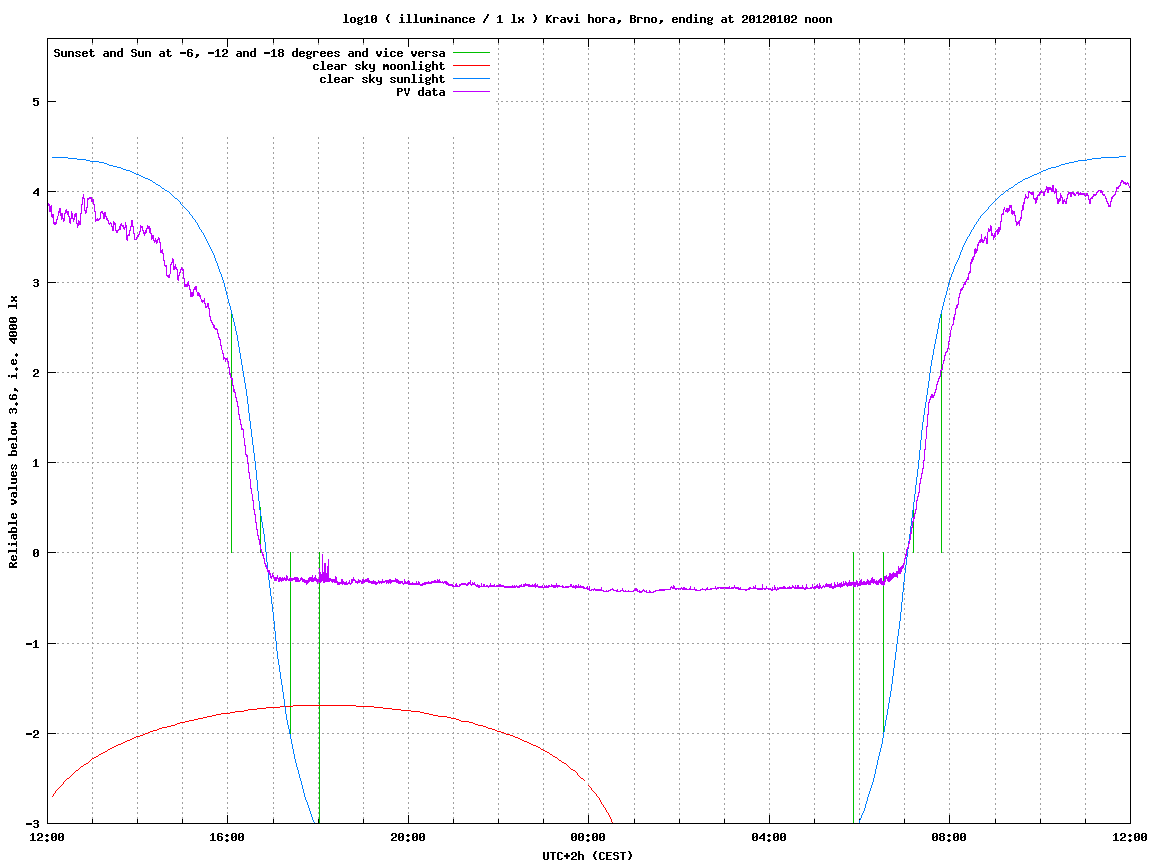Click the y-axis tick label 4
This screenshot has height=863, width=1151.
click(x=35, y=192)
